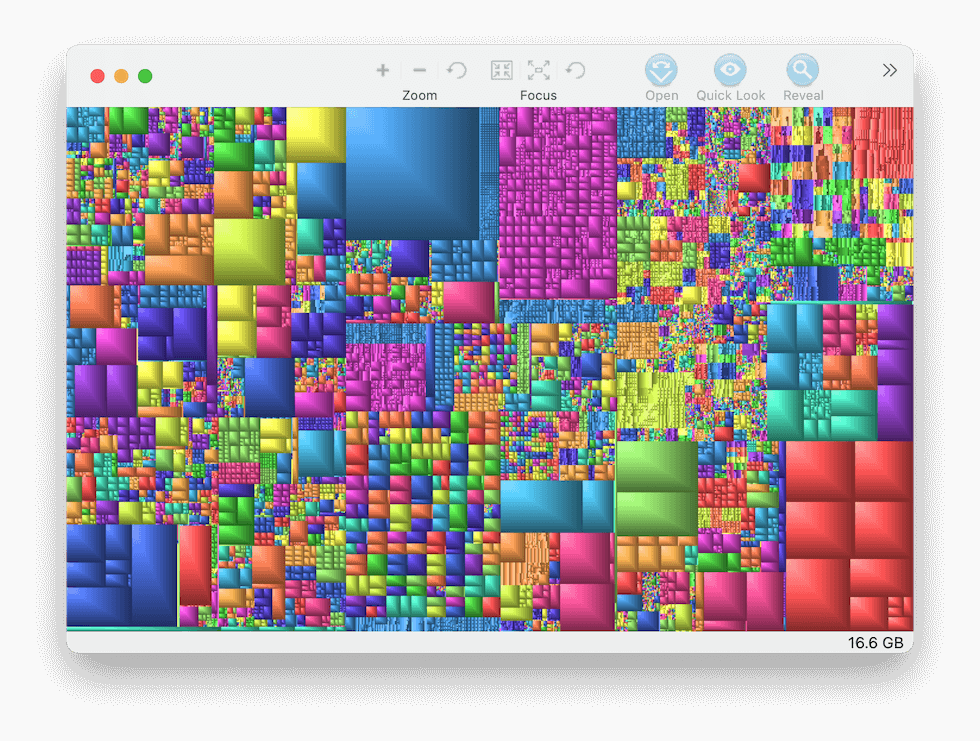Click the Focus icon with inward arrows
This screenshot has width=980, height=741.
click(x=502, y=70)
